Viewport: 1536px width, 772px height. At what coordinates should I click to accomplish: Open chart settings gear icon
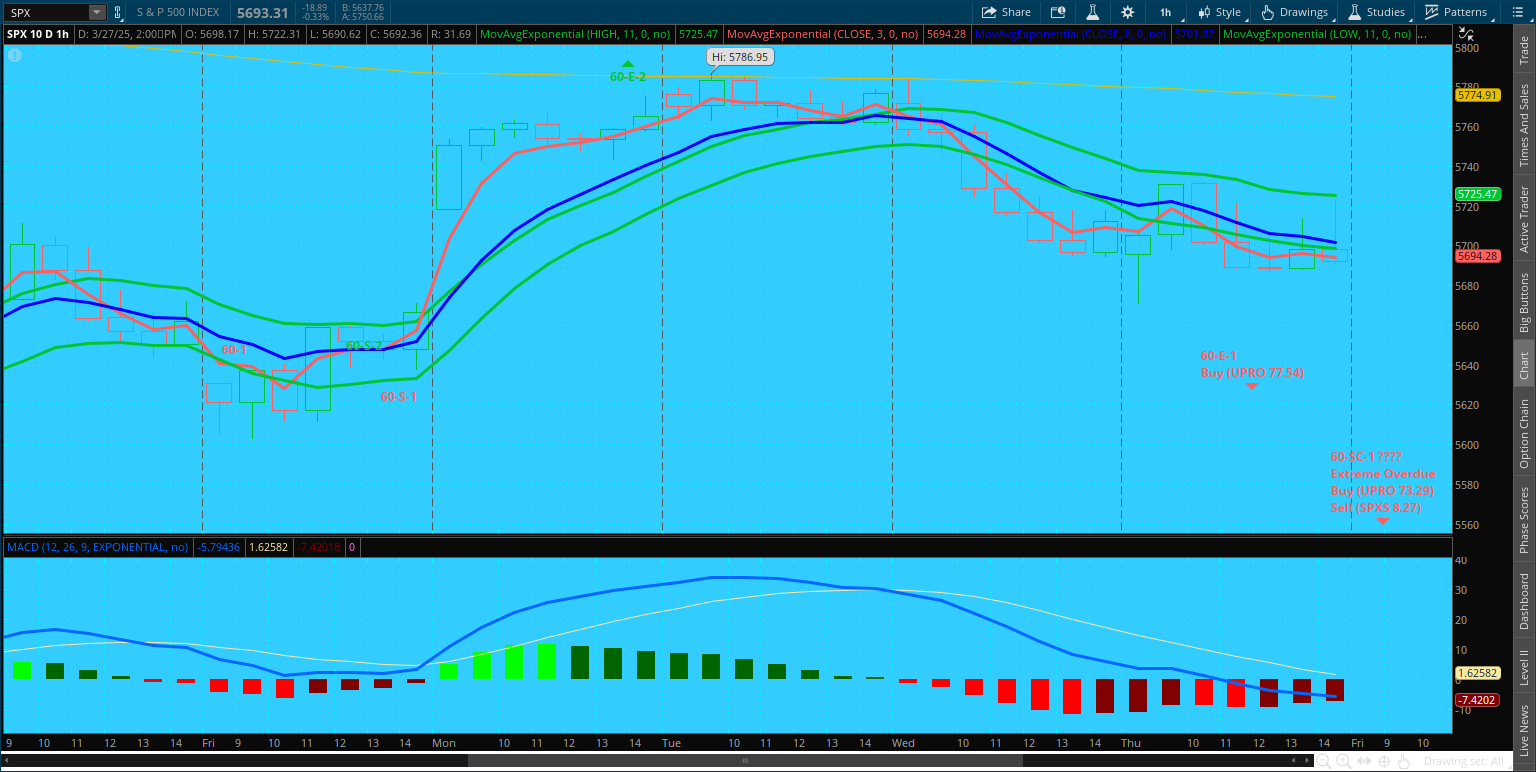pos(1128,12)
